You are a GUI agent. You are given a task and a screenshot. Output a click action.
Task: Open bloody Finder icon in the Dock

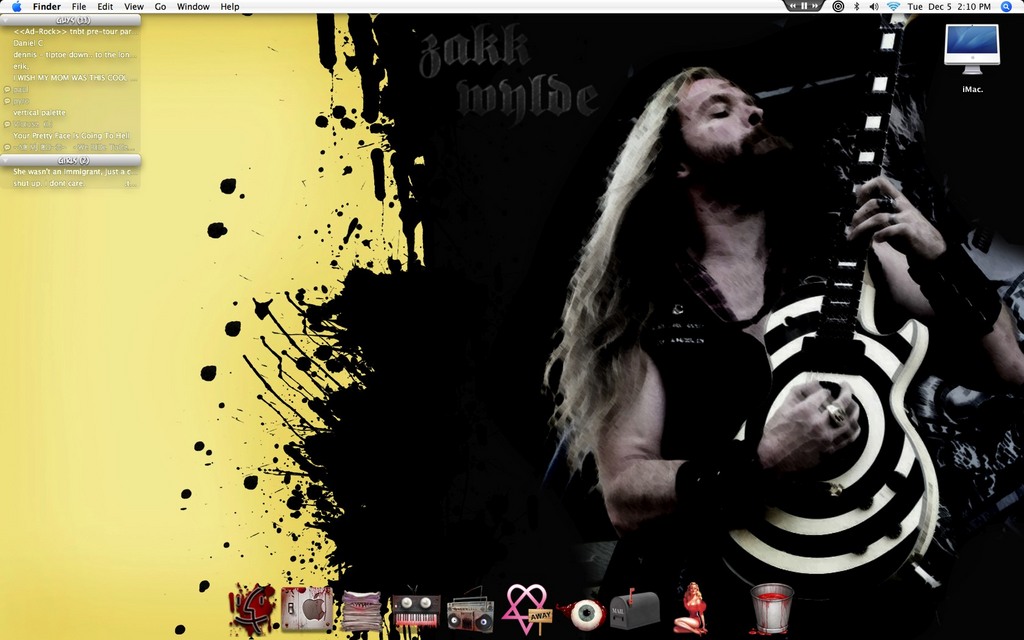[x=253, y=610]
